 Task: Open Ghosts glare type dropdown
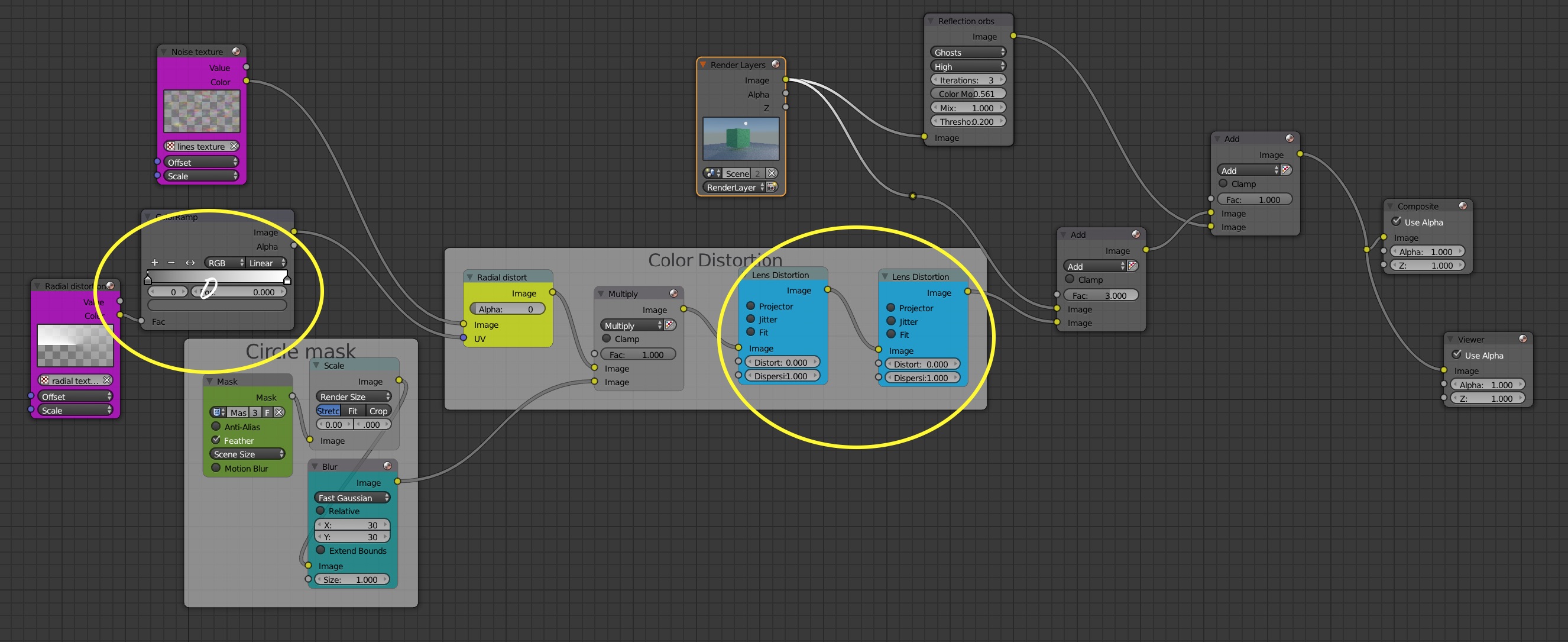967,53
